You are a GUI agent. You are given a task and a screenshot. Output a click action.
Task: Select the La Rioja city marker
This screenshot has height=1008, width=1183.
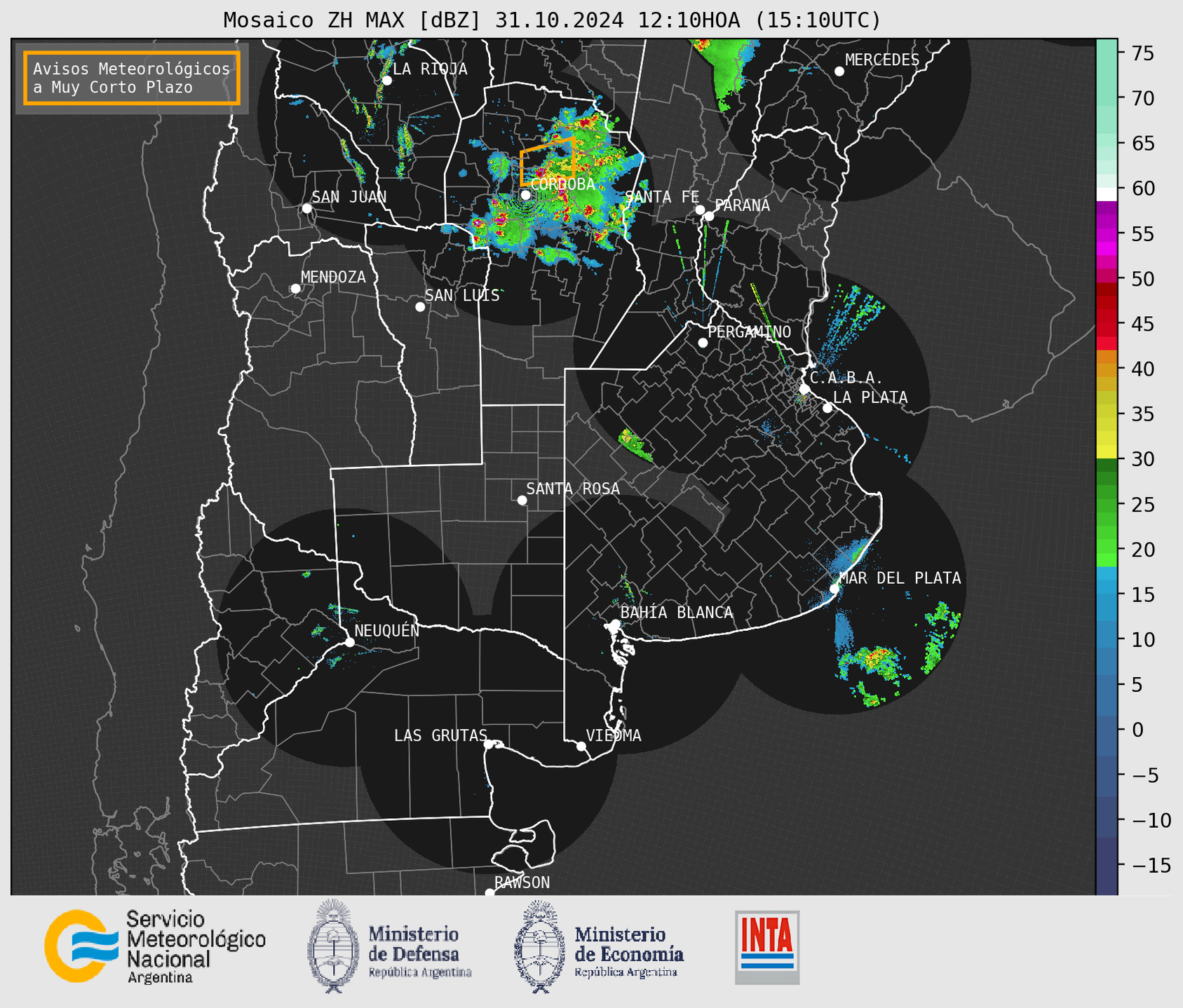[x=387, y=81]
